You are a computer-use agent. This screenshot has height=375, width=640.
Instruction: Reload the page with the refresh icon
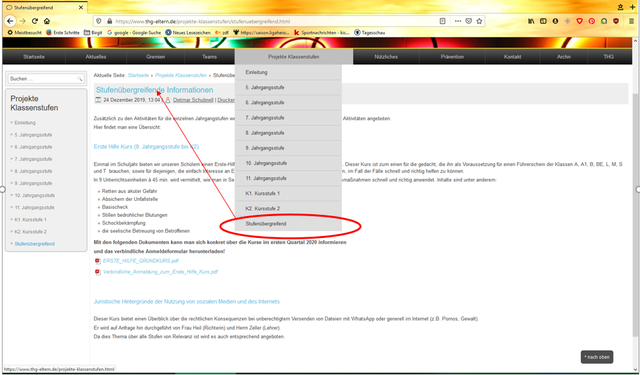35,21
